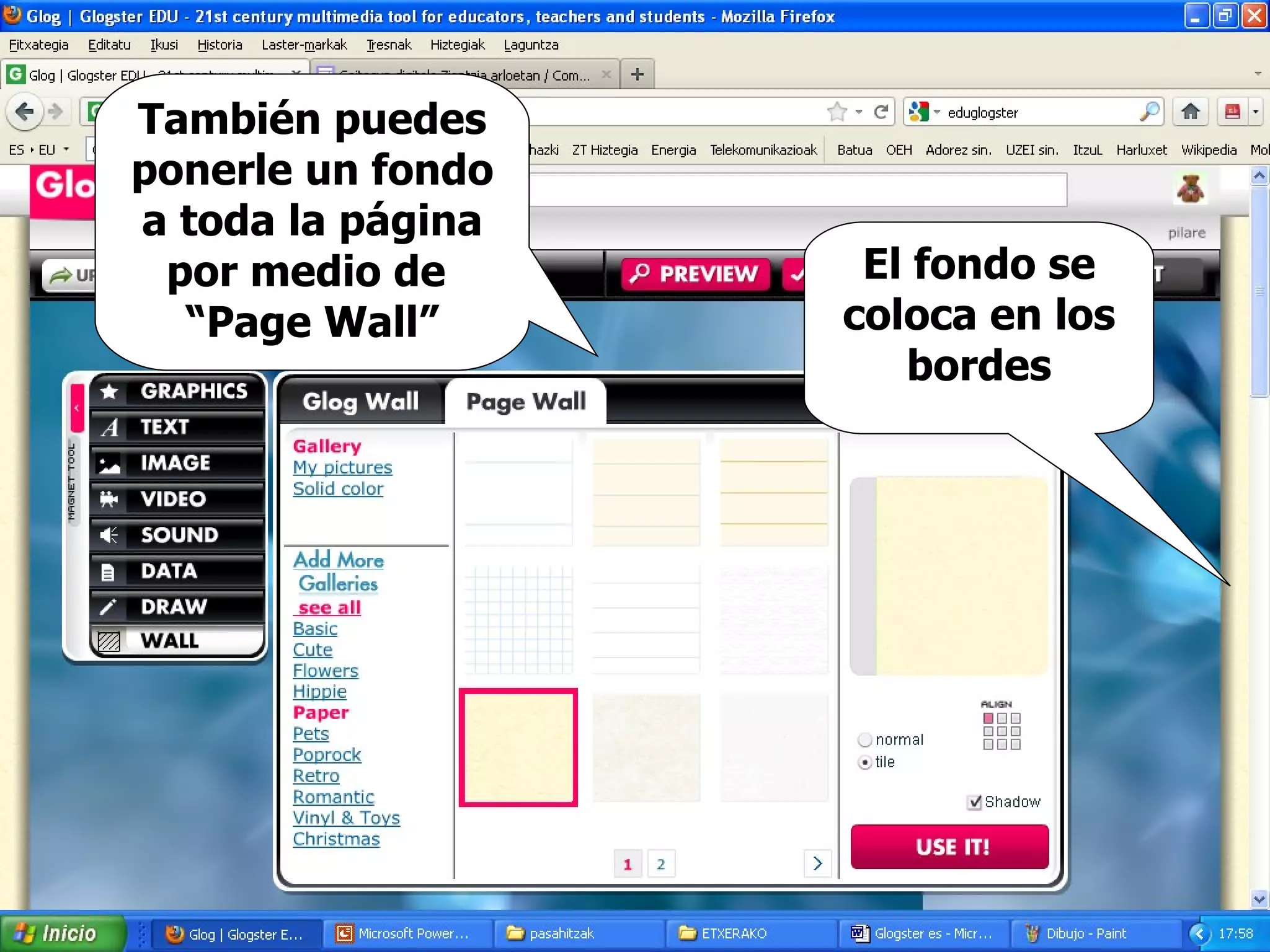Go to gallery page 2

coord(660,863)
